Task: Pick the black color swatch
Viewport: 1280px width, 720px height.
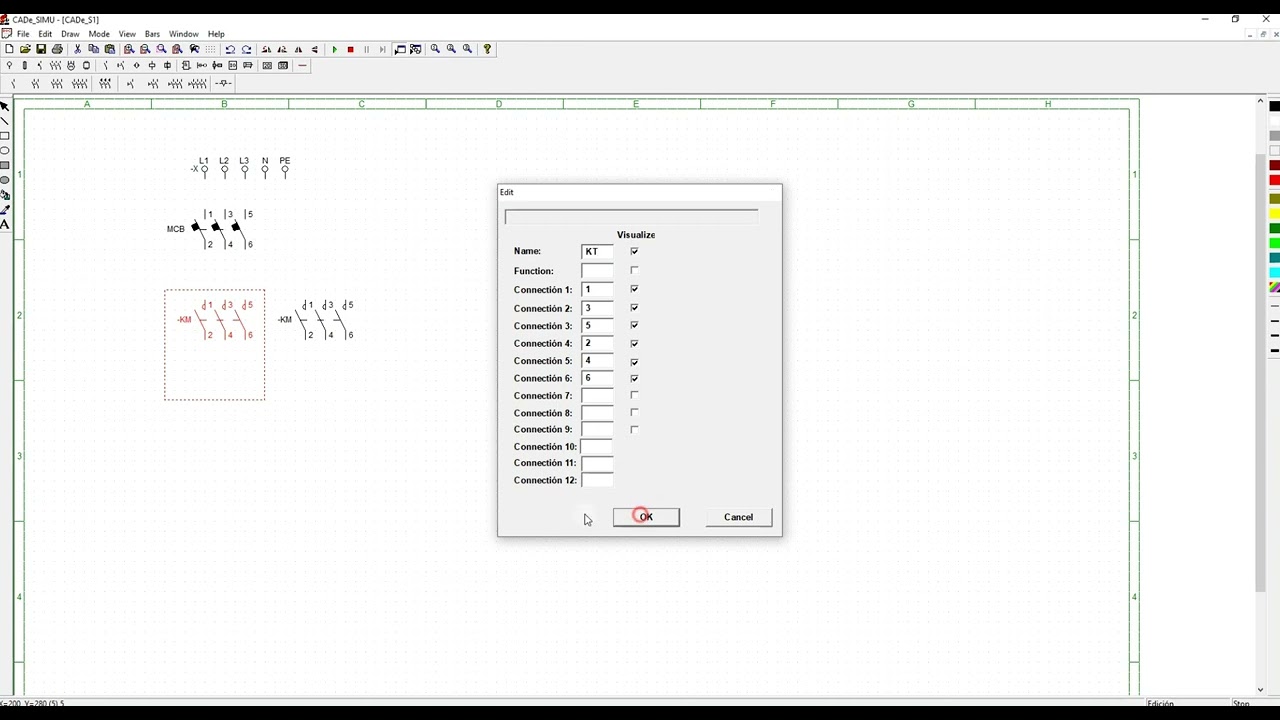Action: coord(1275,107)
